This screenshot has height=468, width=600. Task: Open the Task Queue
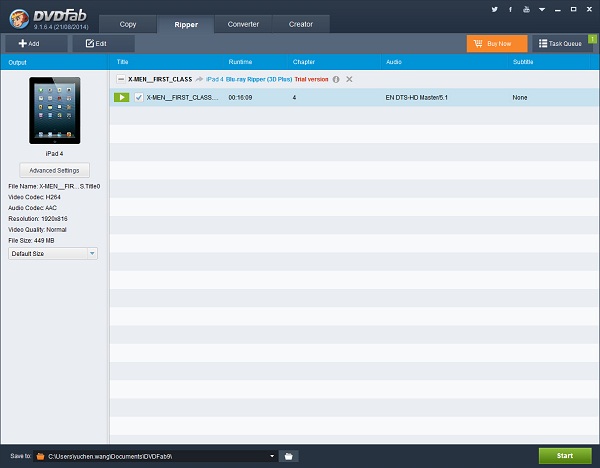[x=561, y=44]
